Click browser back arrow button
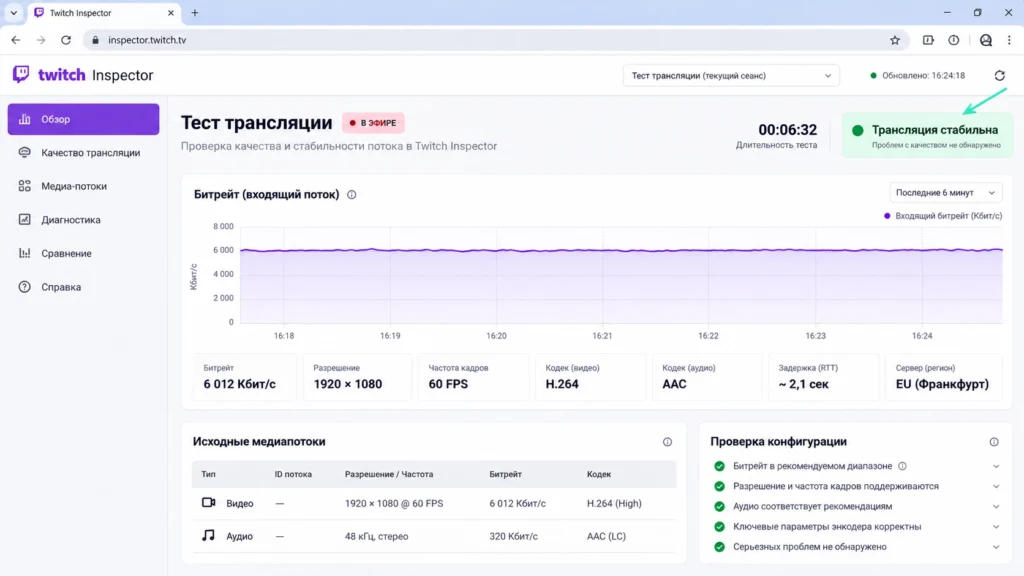This screenshot has width=1024, height=576. 16,40
